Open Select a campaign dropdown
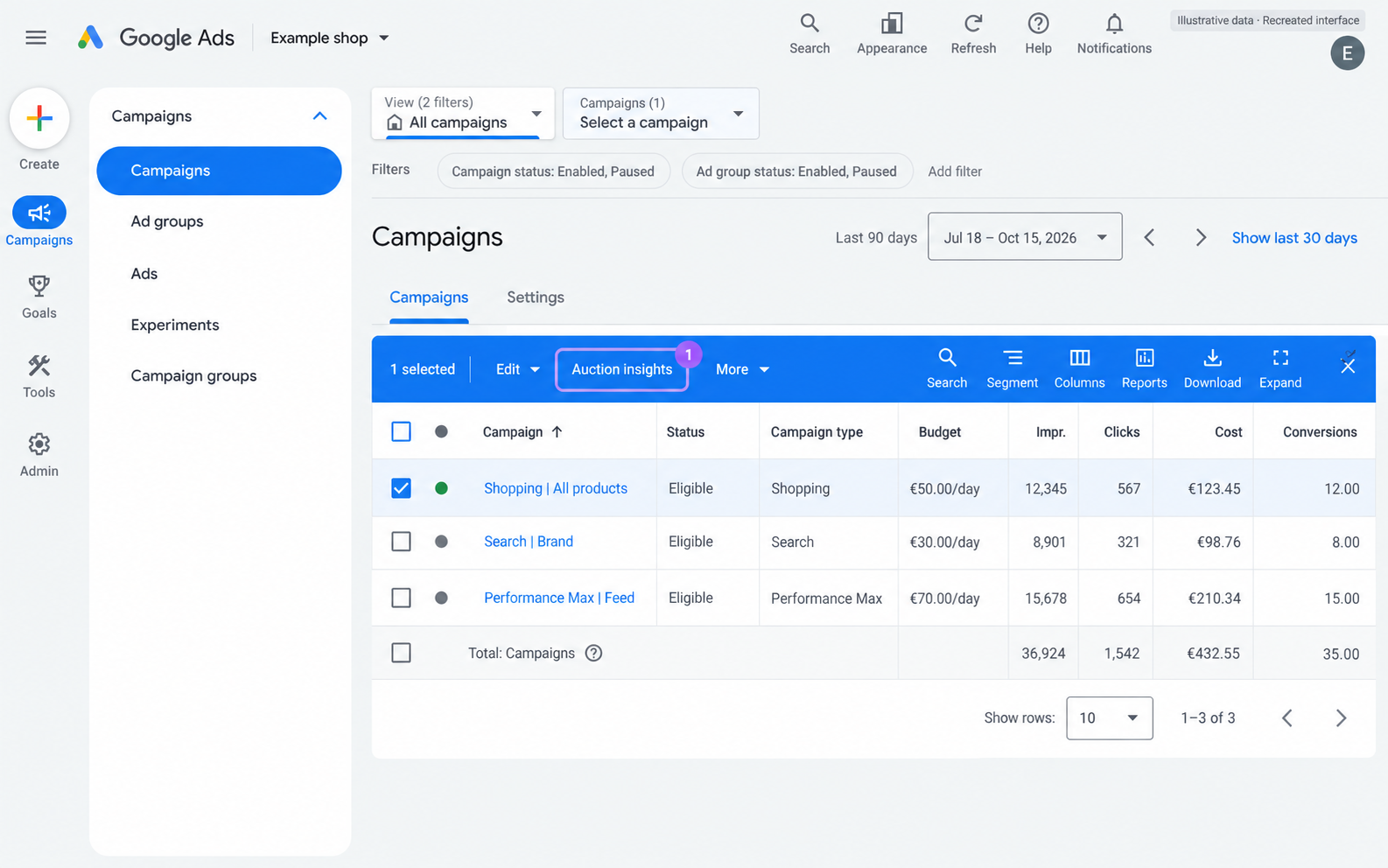This screenshot has width=1388, height=868. (661, 113)
